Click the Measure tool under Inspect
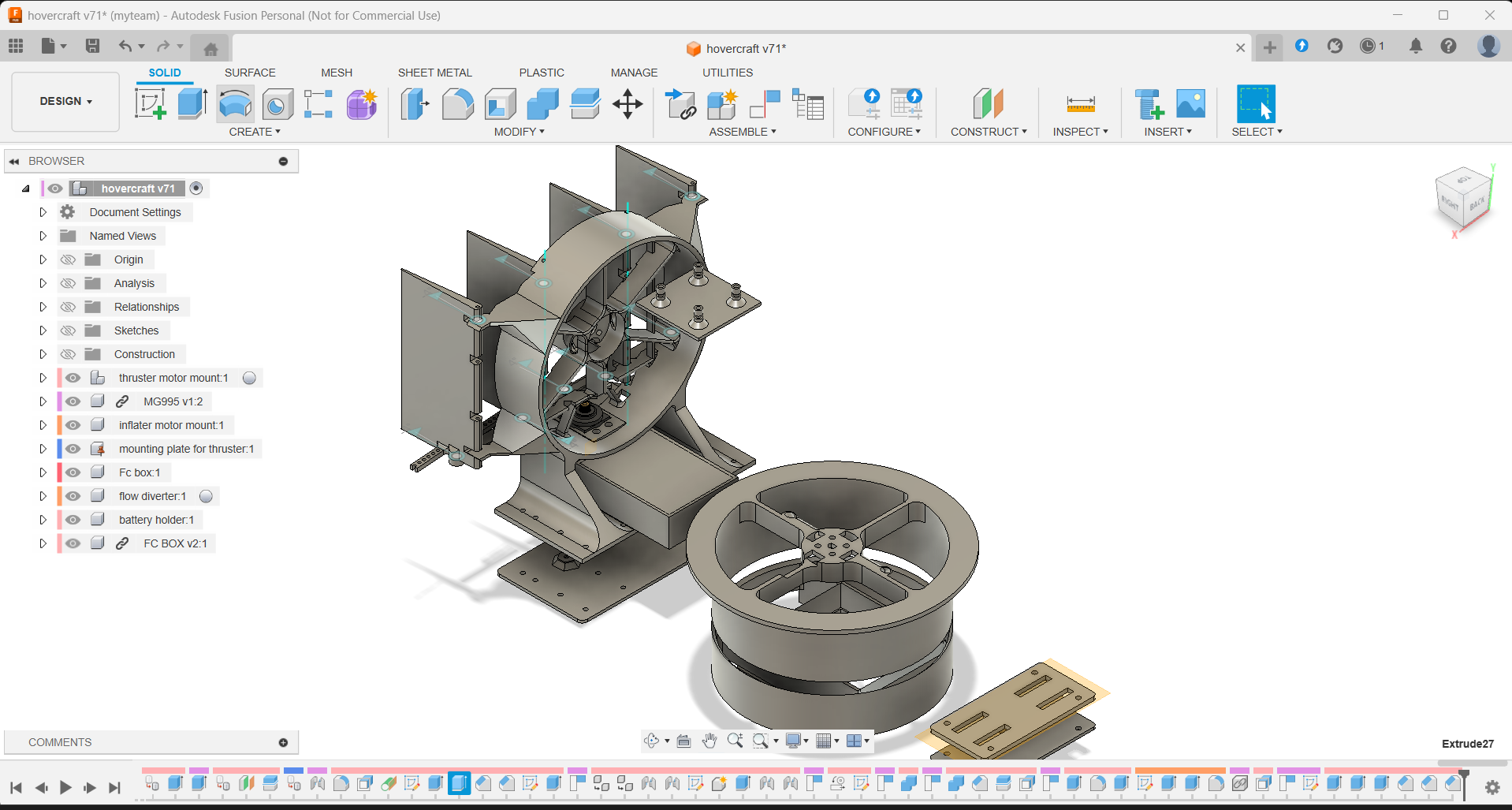 click(x=1079, y=103)
